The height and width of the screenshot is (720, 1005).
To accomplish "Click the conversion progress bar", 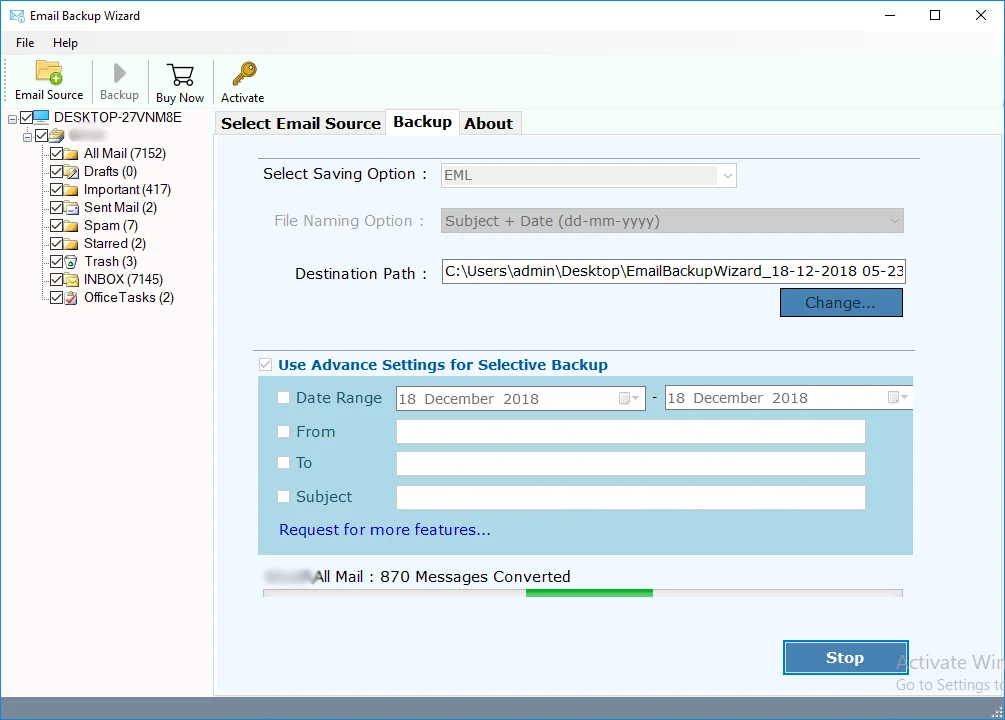I will (x=582, y=593).
